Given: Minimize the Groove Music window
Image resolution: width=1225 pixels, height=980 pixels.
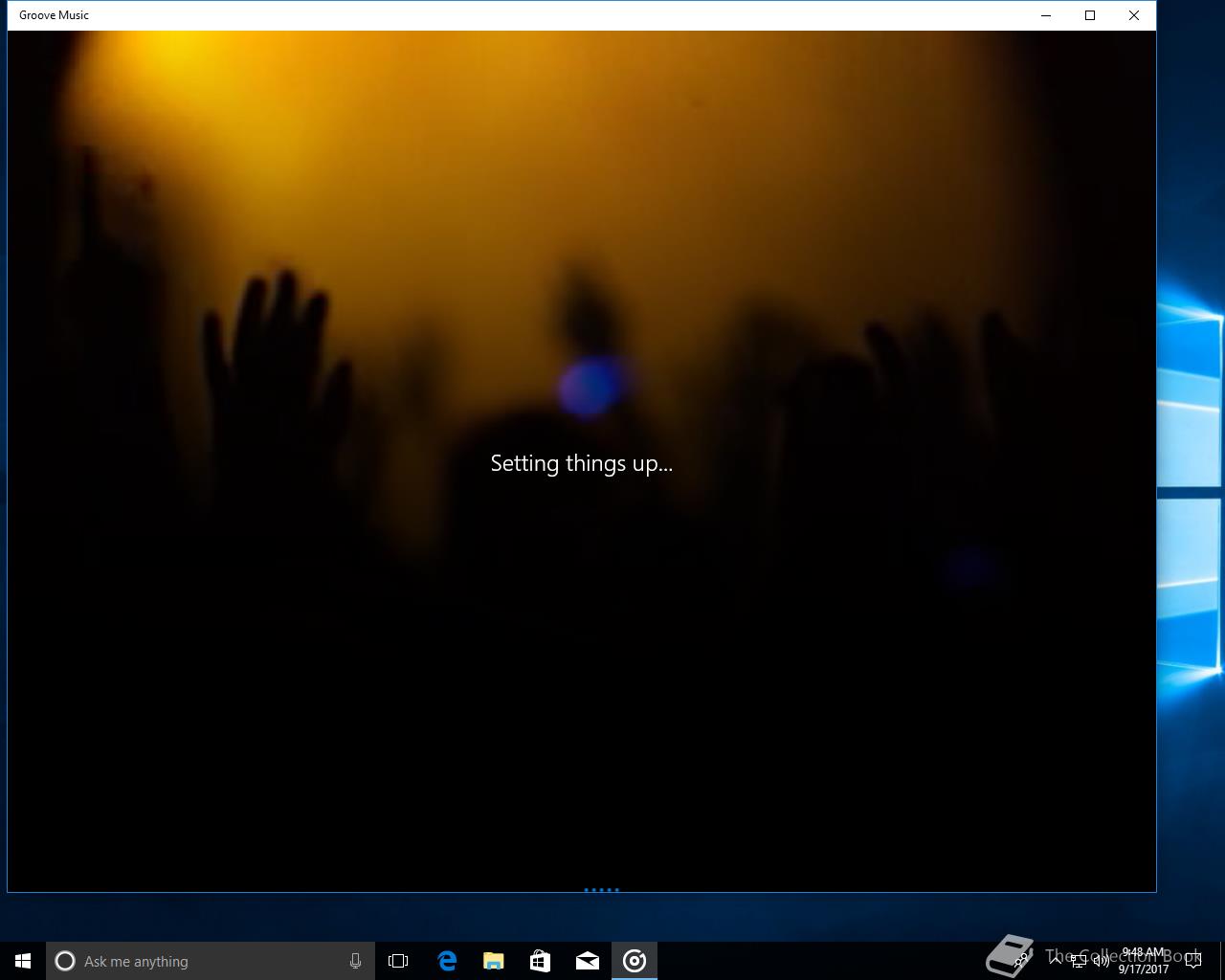Looking at the screenshot, I should [1046, 15].
